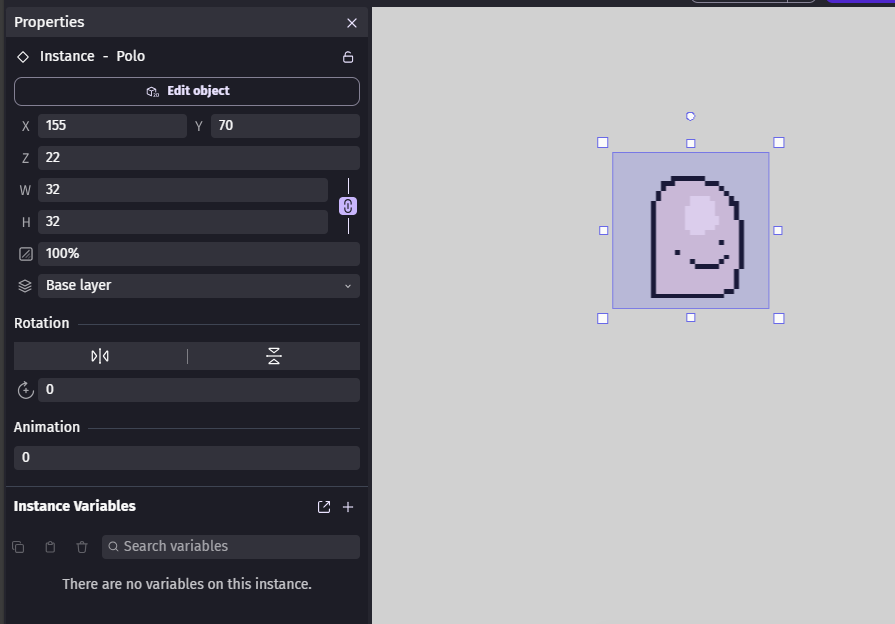Click the Rotation section label
895x624 pixels.
[42, 323]
